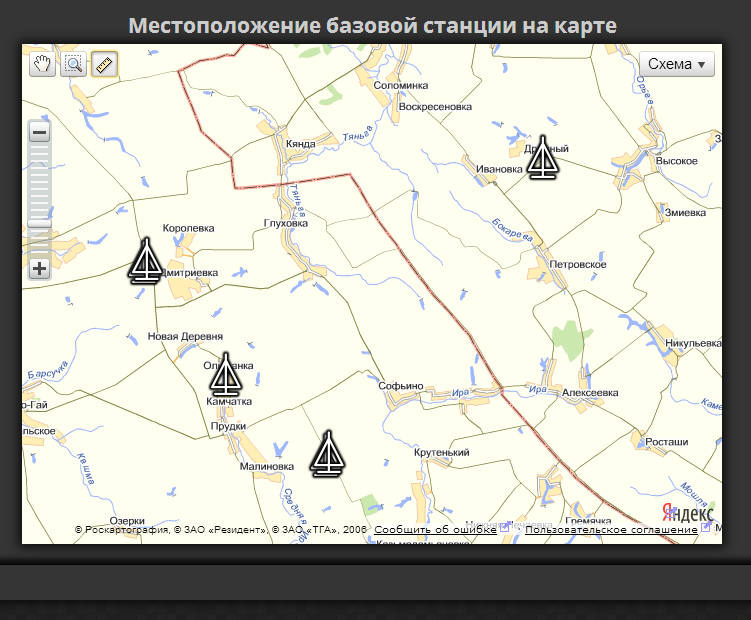The width and height of the screenshot is (751, 620).
Task: Click the zoom slider handle
Action: [40, 224]
